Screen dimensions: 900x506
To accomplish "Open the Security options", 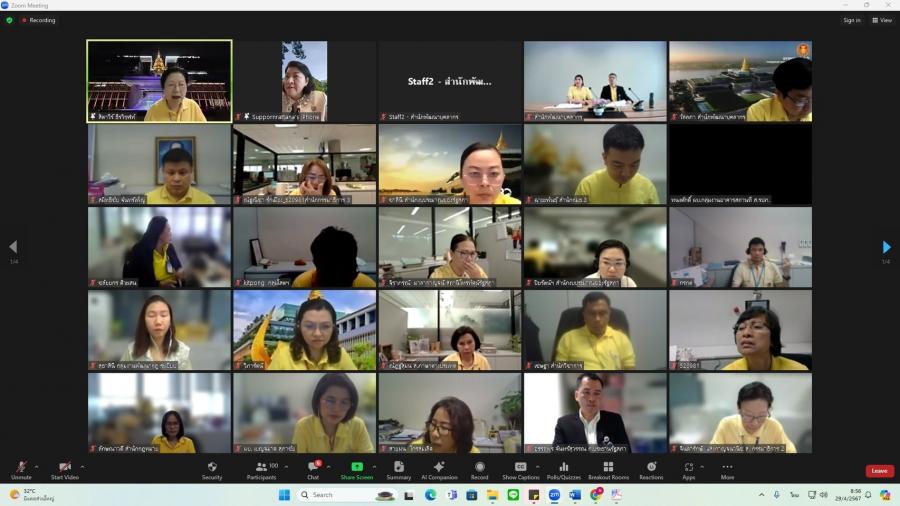I will coord(212,469).
